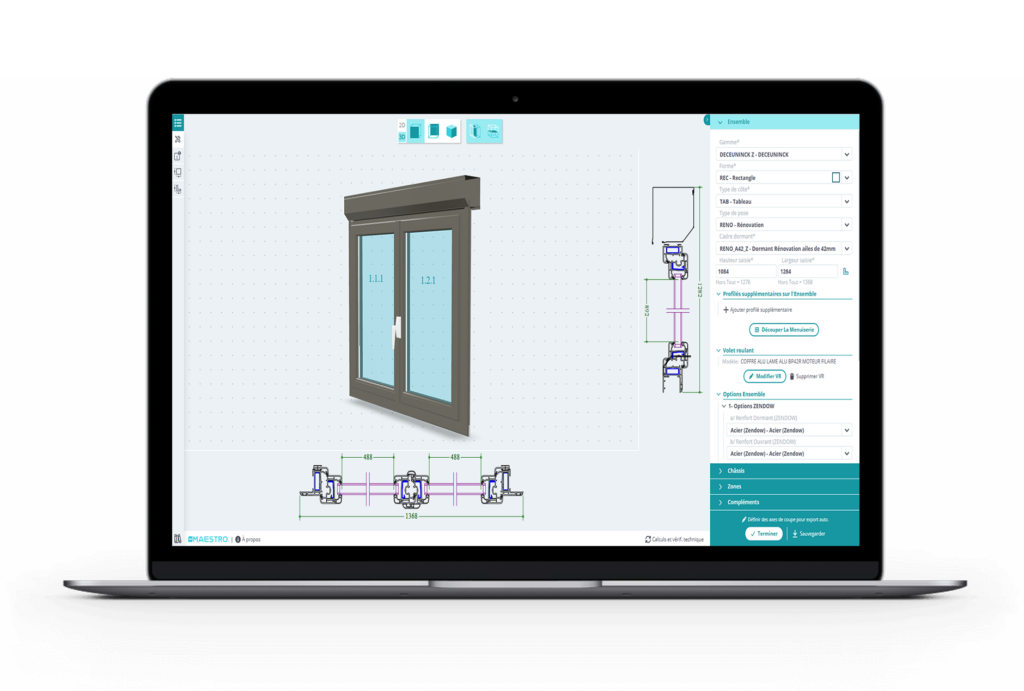Select the front face view cube
Screen dimensions: 1024x691
coord(415,131)
